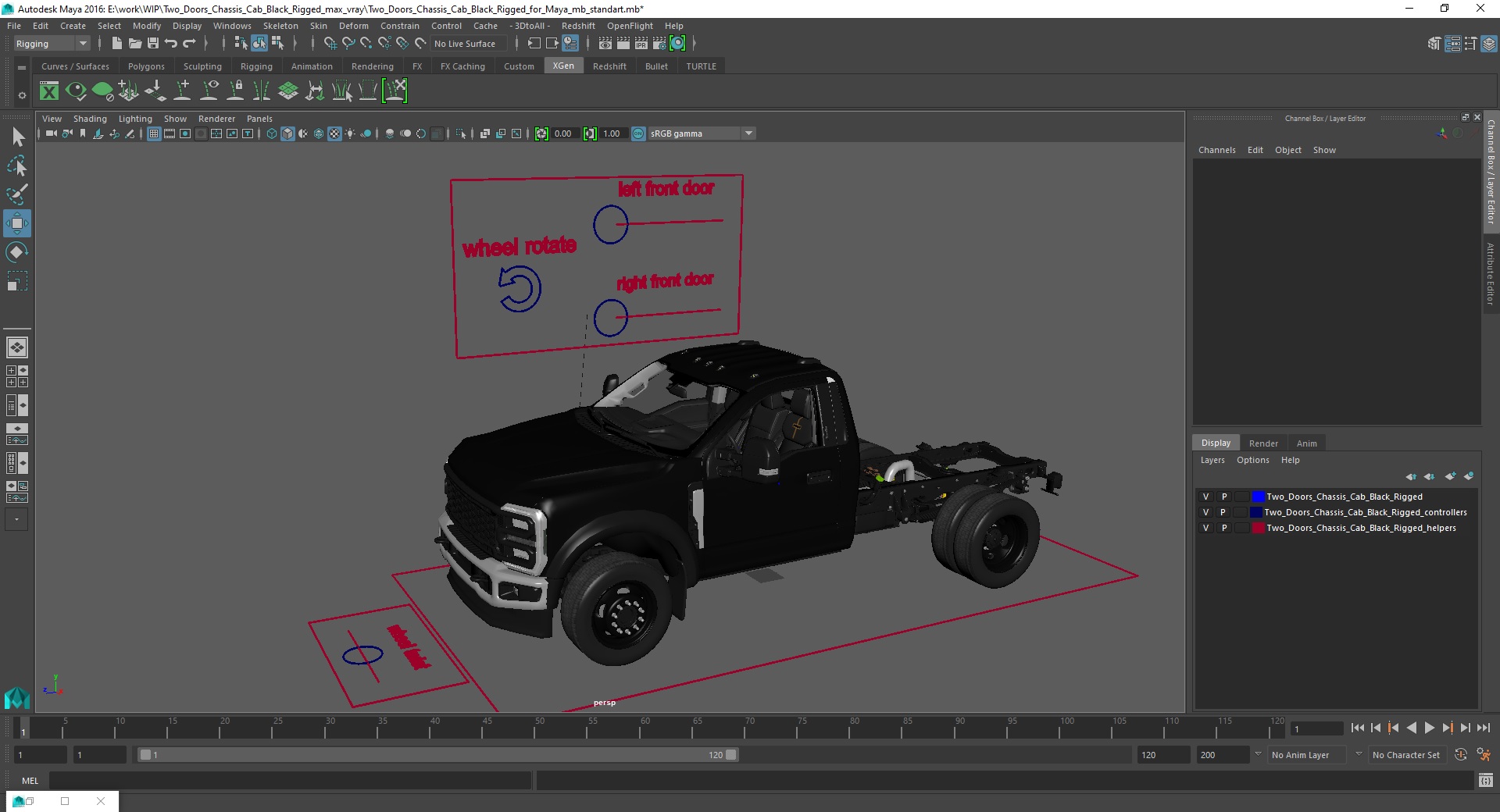Activate the Lasso Select tool
The image size is (1500, 812).
coord(17,166)
